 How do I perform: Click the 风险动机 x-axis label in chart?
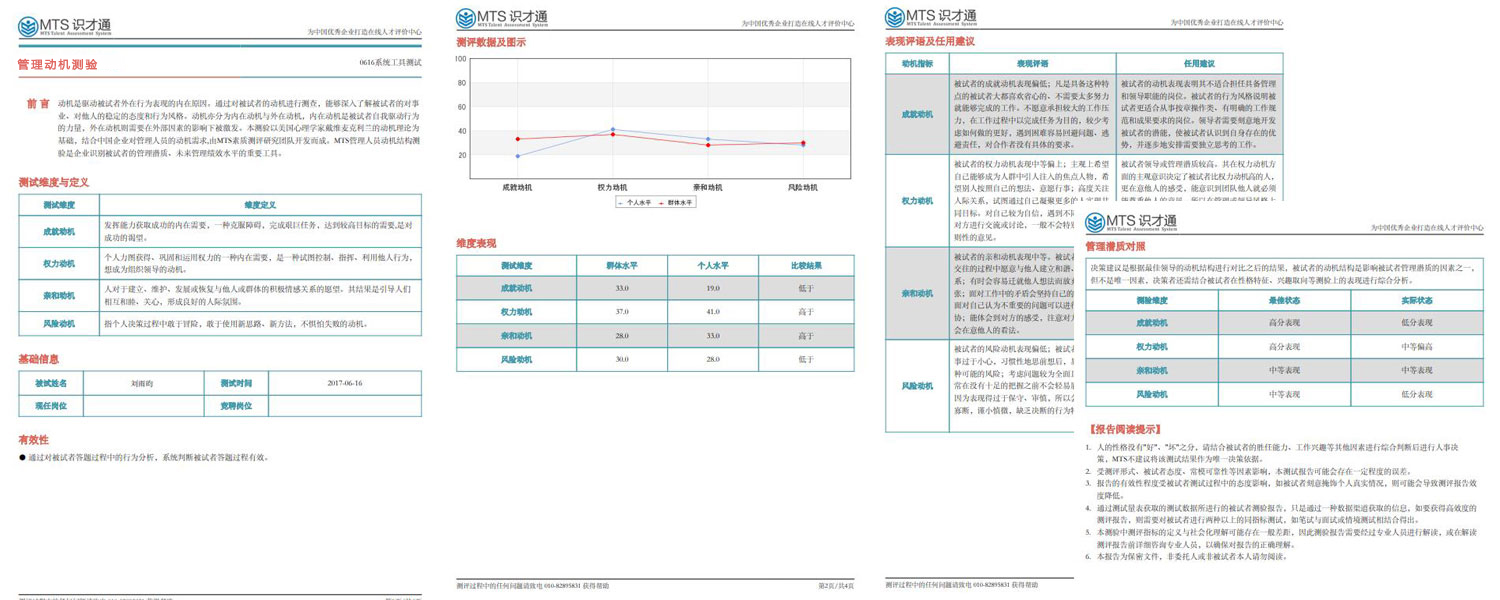[803, 186]
